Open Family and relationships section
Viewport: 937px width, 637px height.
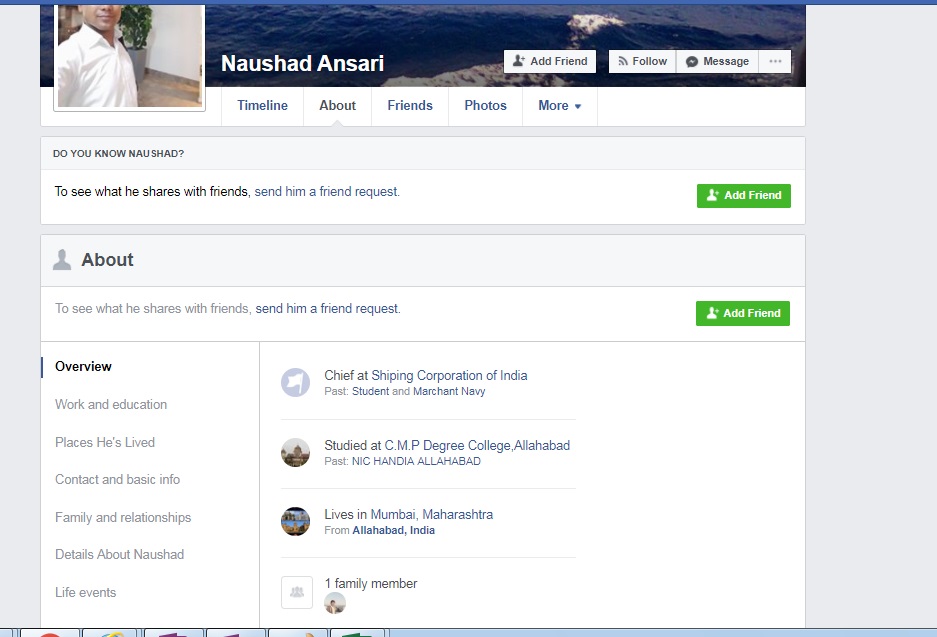[x=123, y=517]
